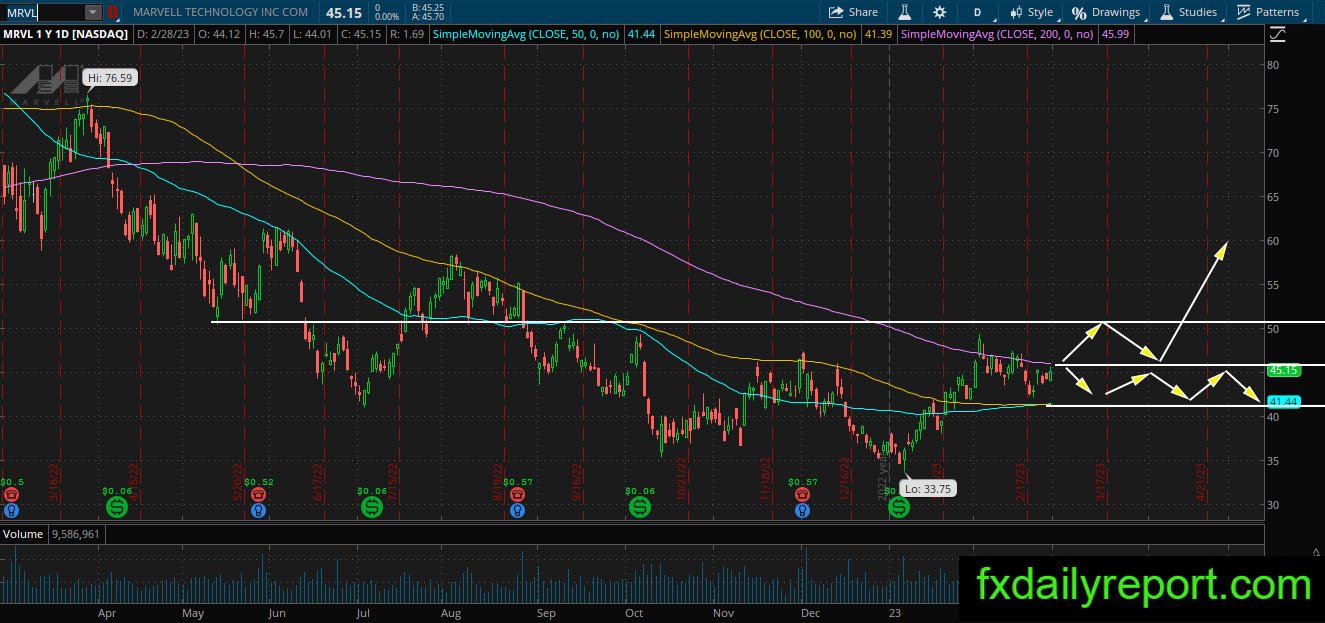Click MRVL 1 Y 1D [NASDAQ] chart label
This screenshot has height=623, width=1325.
coord(66,34)
